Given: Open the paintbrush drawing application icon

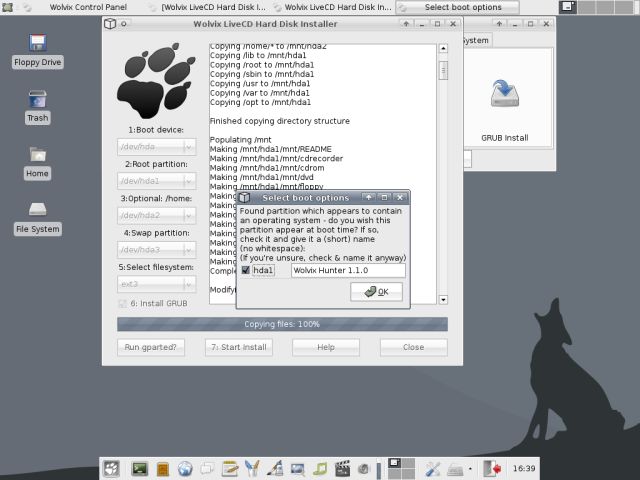Looking at the screenshot, I should coord(275,469).
